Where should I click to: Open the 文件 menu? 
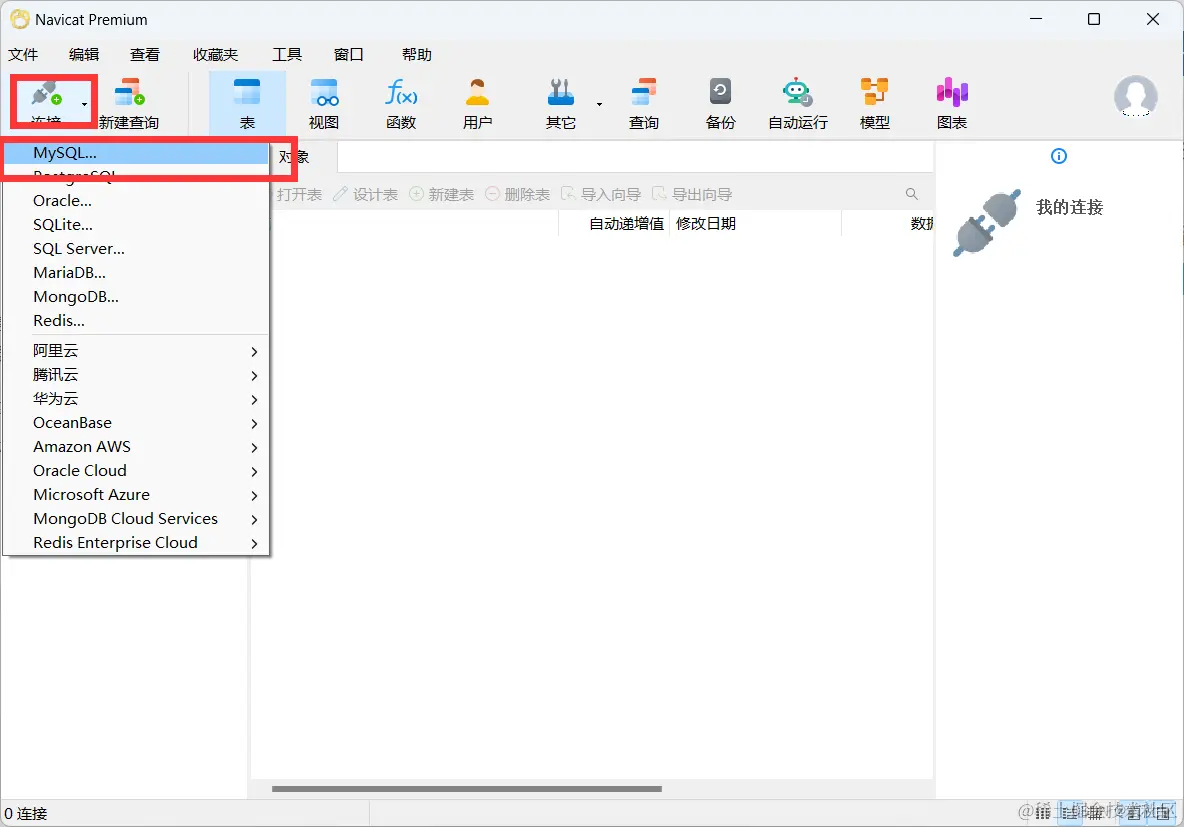coord(23,54)
